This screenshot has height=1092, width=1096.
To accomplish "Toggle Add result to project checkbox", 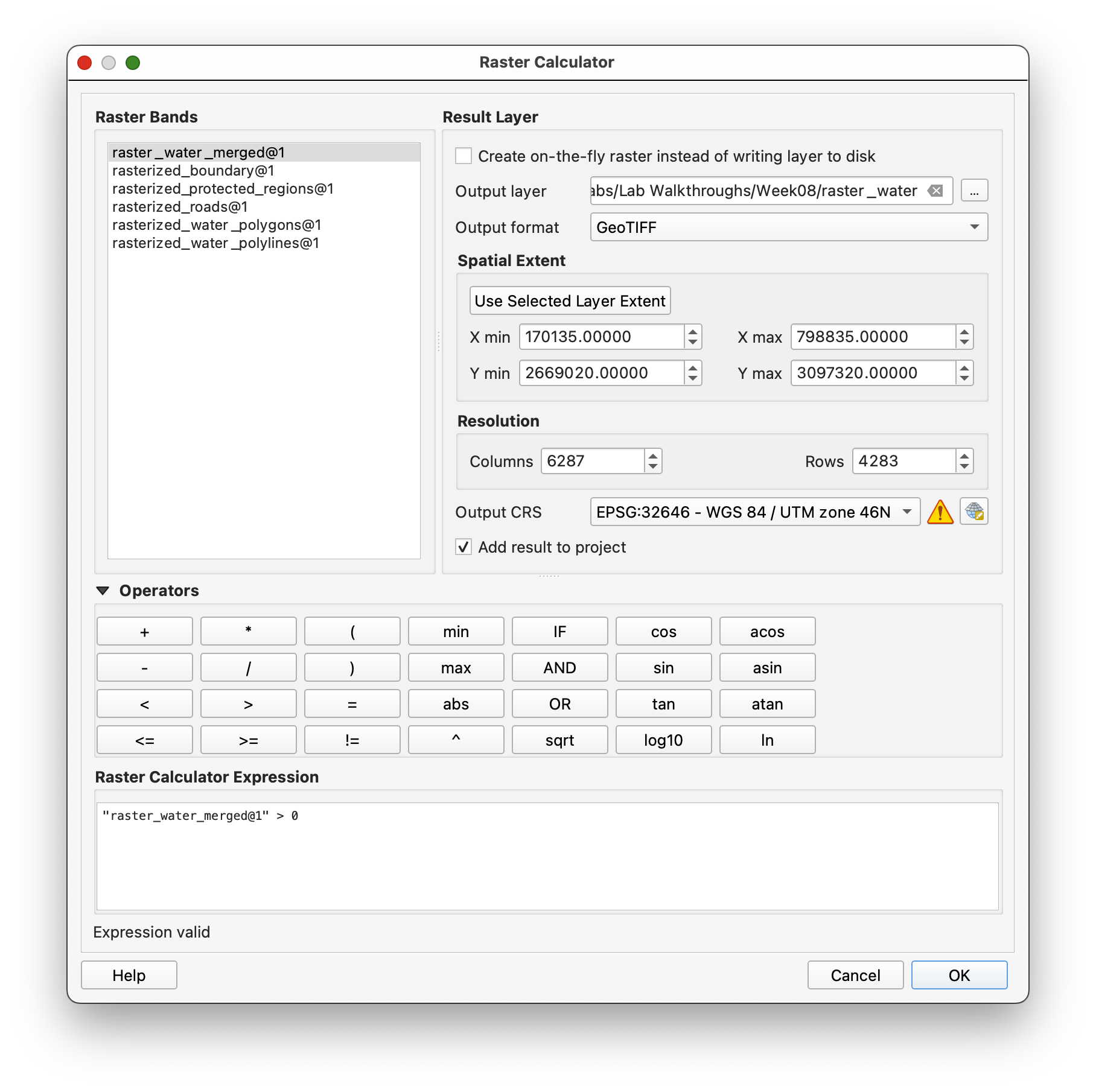I will [464, 547].
